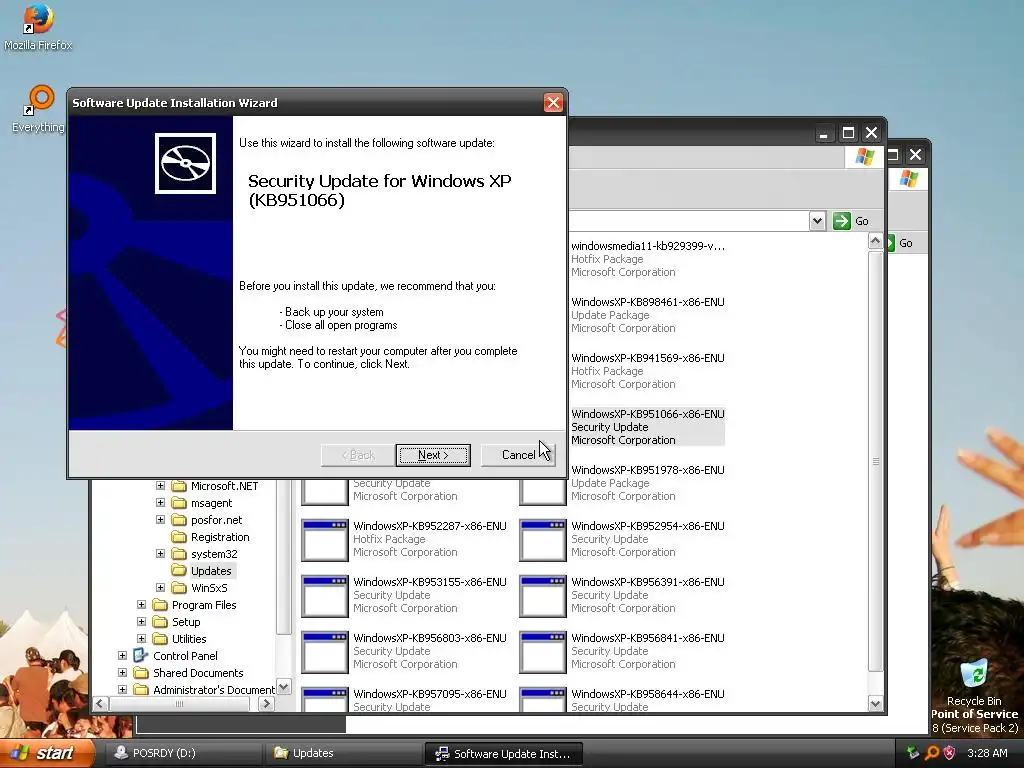Minimize the Updates explorer window
This screenshot has width=1024, height=768.
tap(824, 133)
